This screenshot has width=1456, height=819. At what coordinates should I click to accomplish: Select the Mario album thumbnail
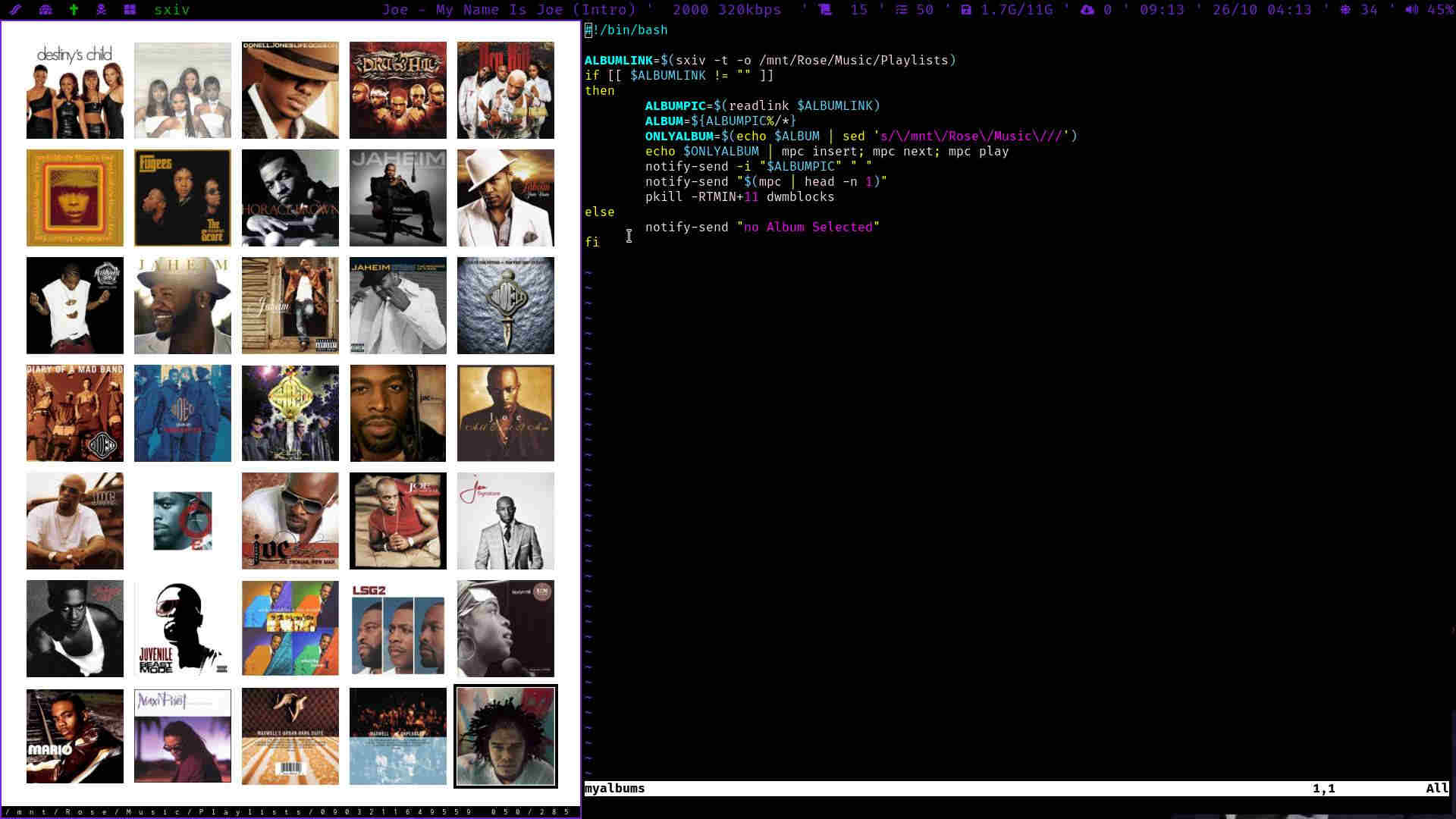[x=75, y=736]
